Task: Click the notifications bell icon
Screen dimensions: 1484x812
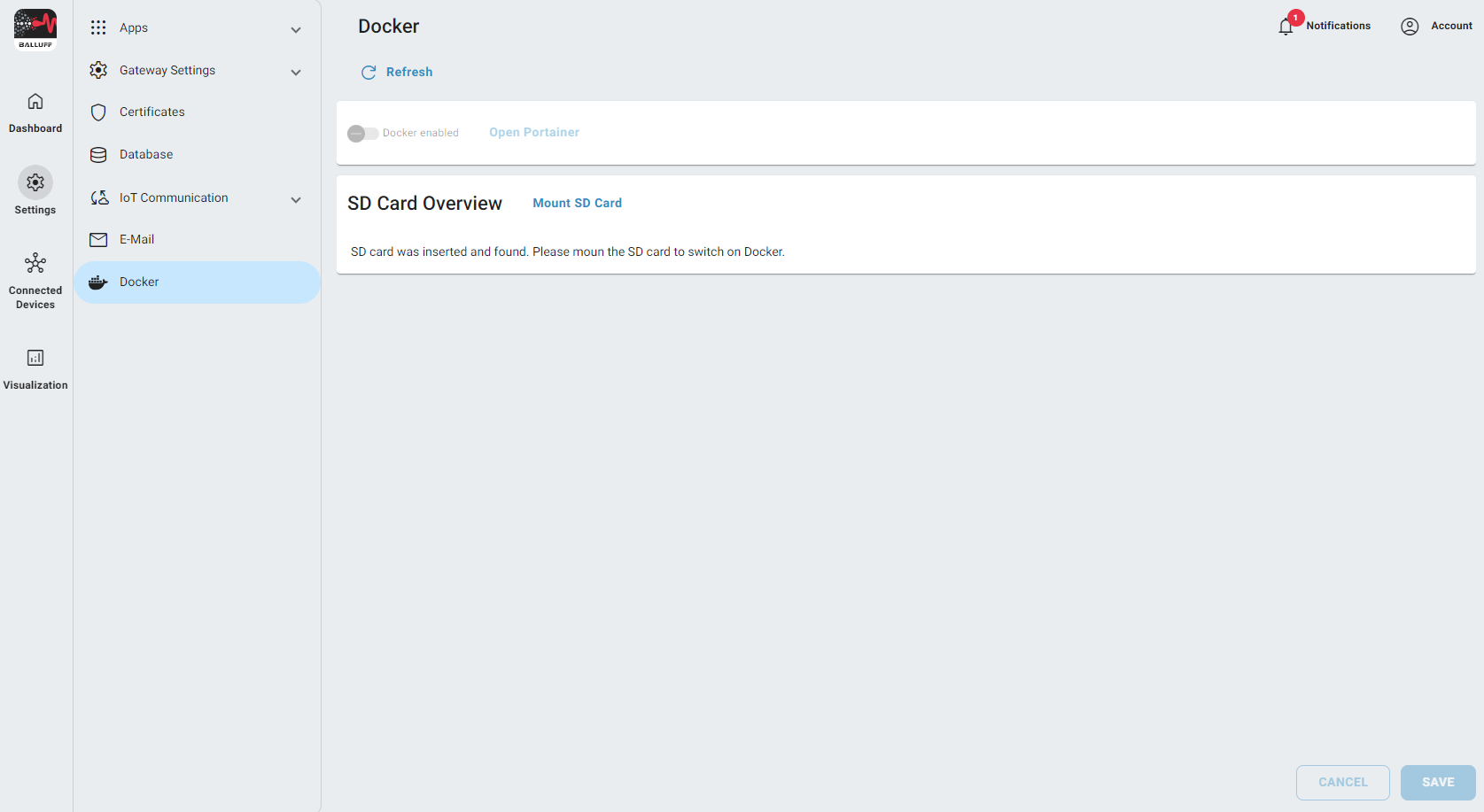Action: (x=1286, y=27)
